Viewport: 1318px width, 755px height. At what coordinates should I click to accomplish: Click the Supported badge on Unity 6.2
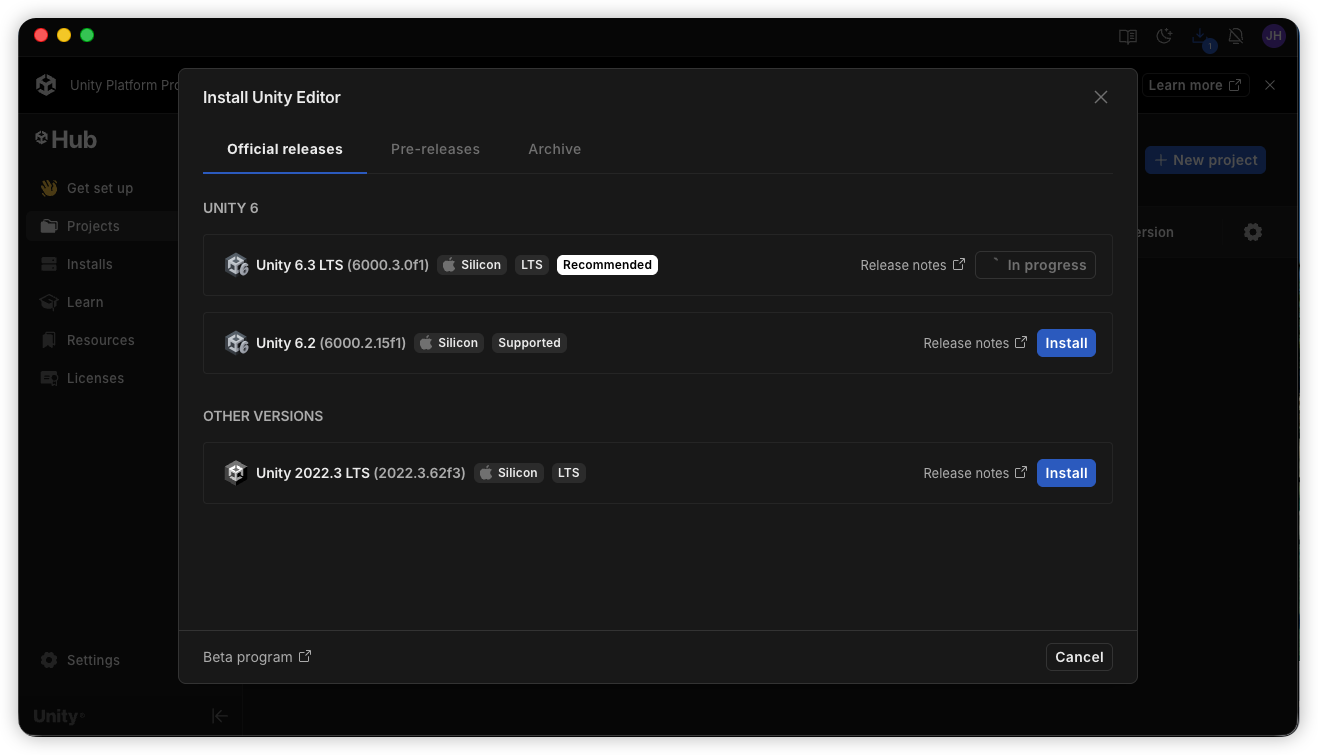529,343
